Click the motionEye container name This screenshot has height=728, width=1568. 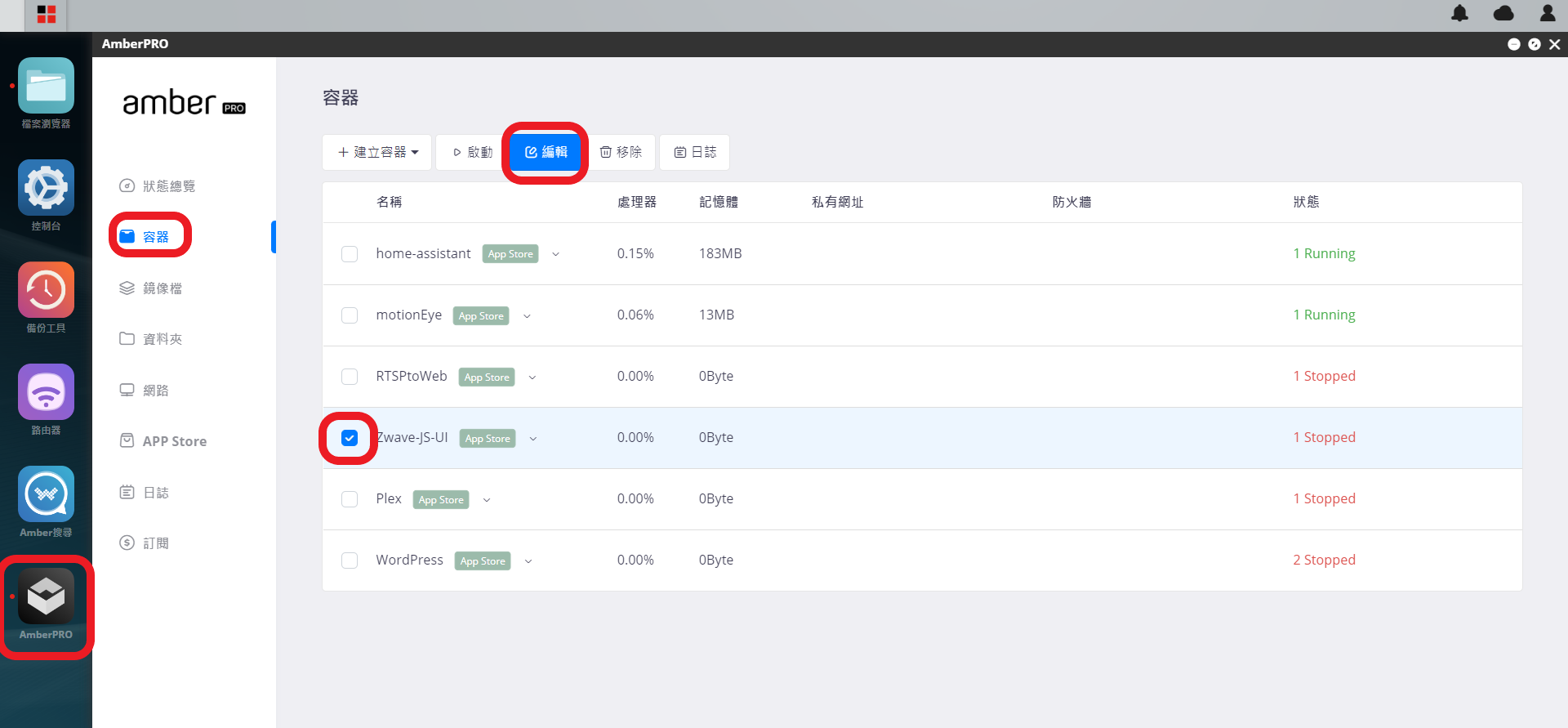(409, 315)
